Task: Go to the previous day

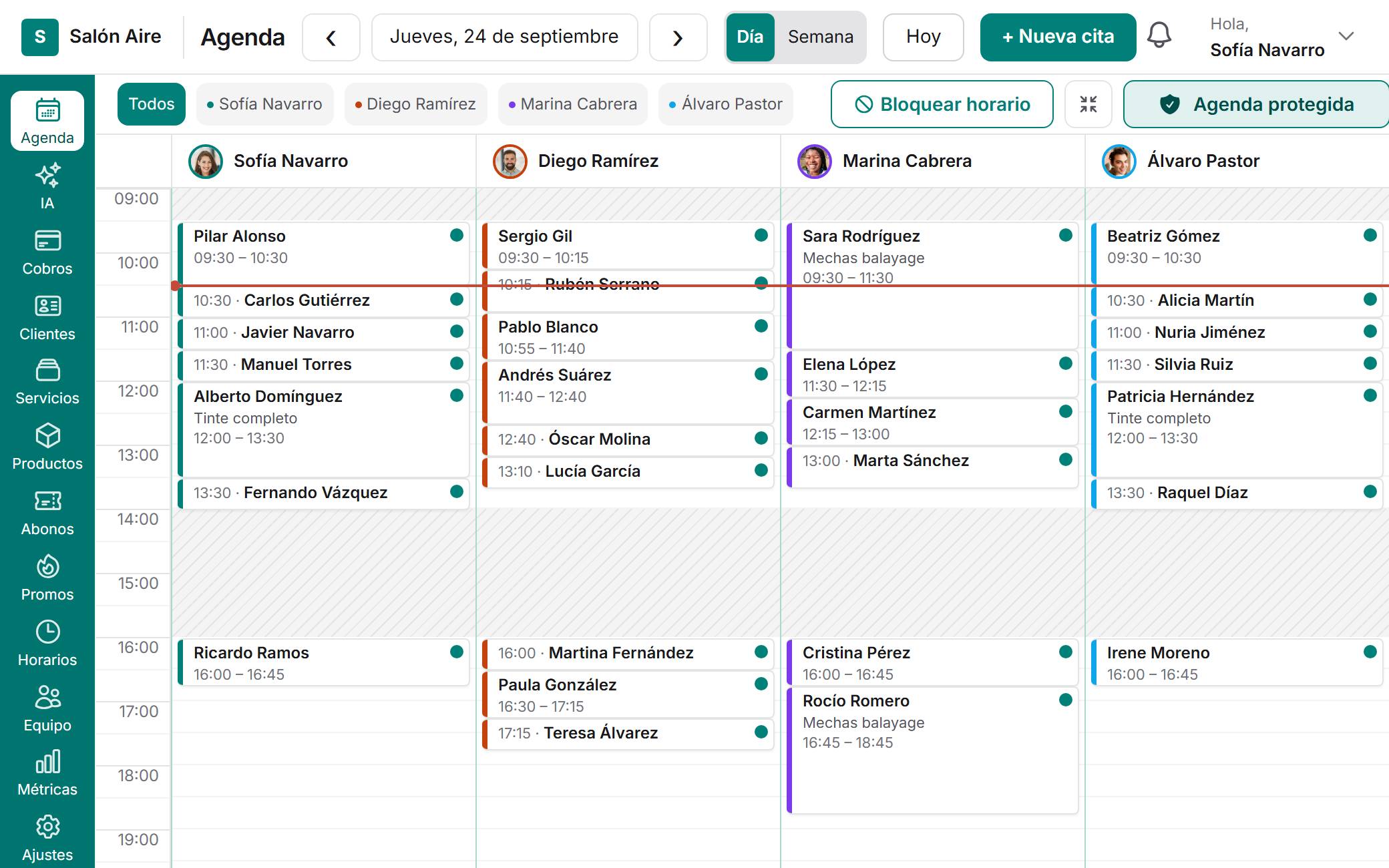Action: point(331,37)
